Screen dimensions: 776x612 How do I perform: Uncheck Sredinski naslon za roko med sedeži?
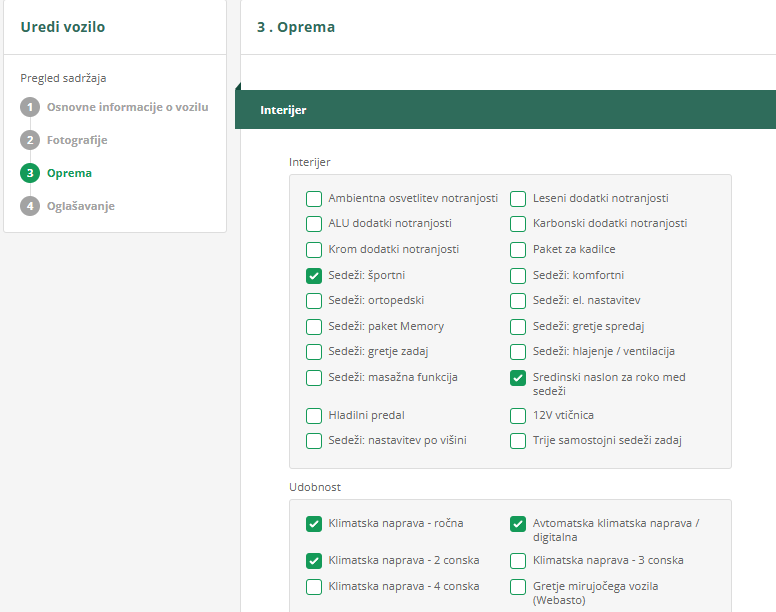(x=518, y=378)
